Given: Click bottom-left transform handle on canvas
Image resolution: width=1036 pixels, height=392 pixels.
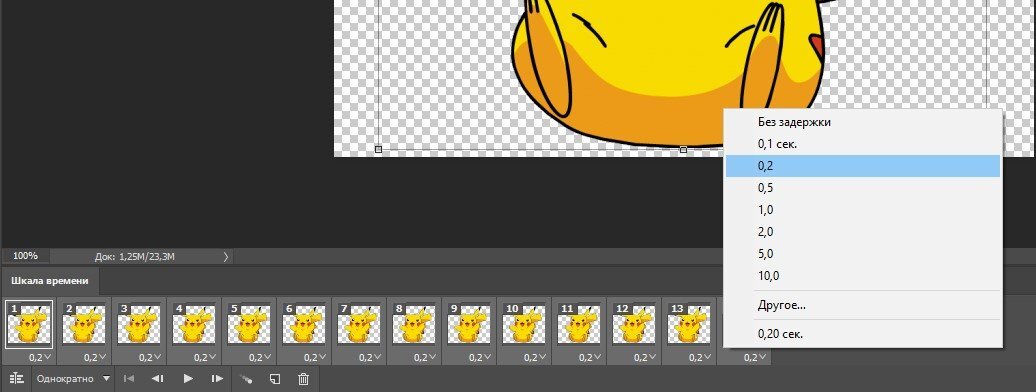Looking at the screenshot, I should click(x=378, y=149).
